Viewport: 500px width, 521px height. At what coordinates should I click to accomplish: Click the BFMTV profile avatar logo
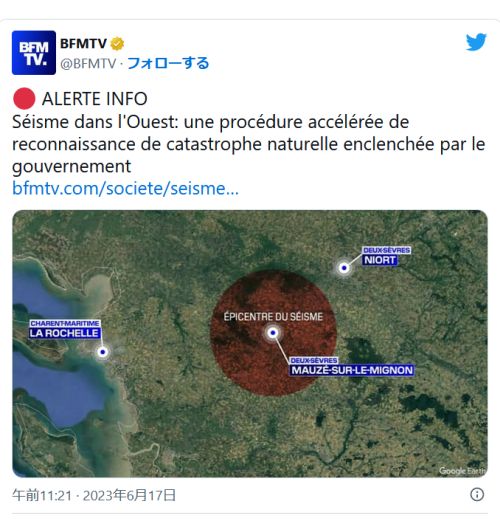tap(34, 53)
